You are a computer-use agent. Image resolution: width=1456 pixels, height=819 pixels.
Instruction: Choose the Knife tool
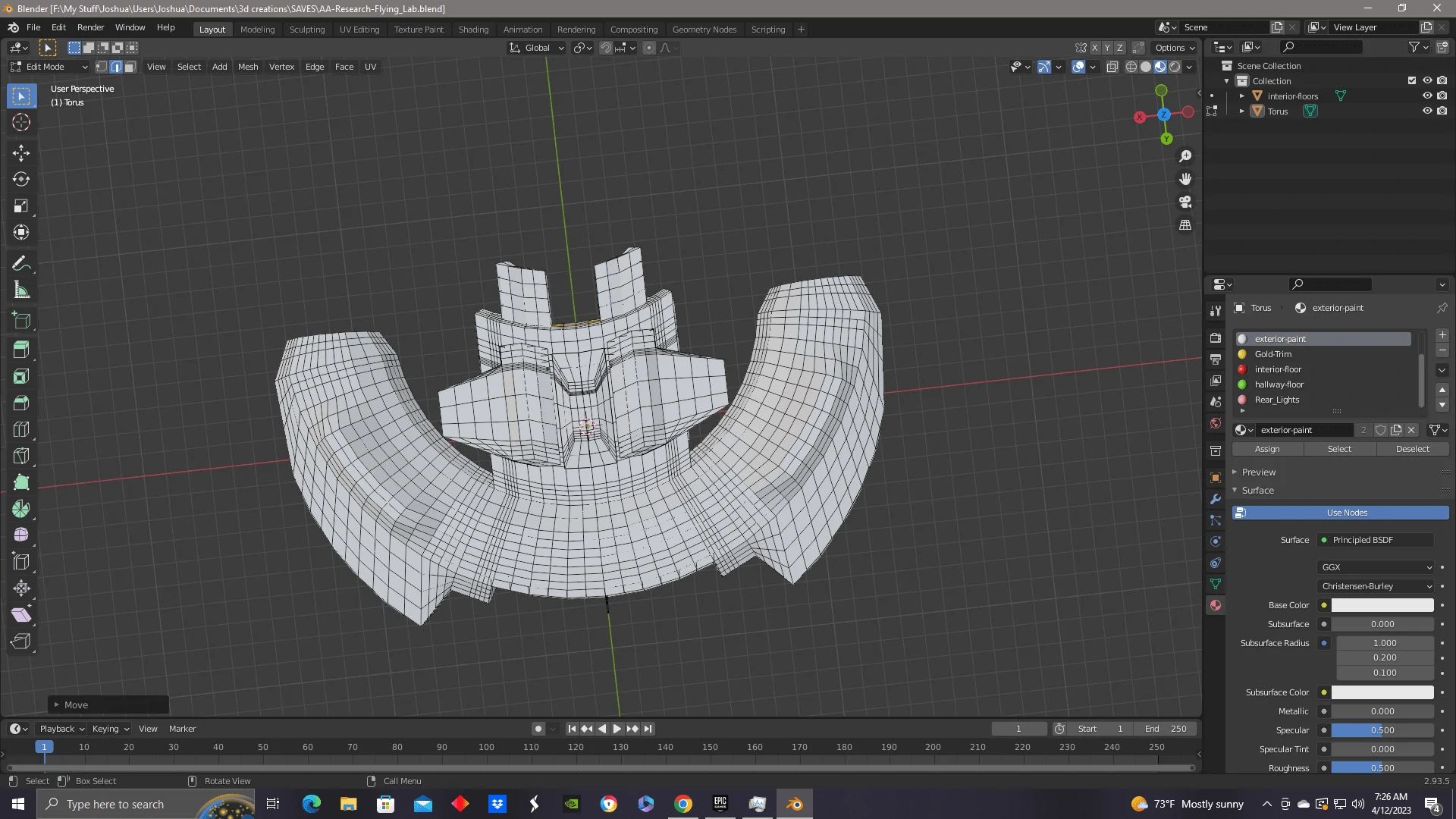tap(21, 456)
